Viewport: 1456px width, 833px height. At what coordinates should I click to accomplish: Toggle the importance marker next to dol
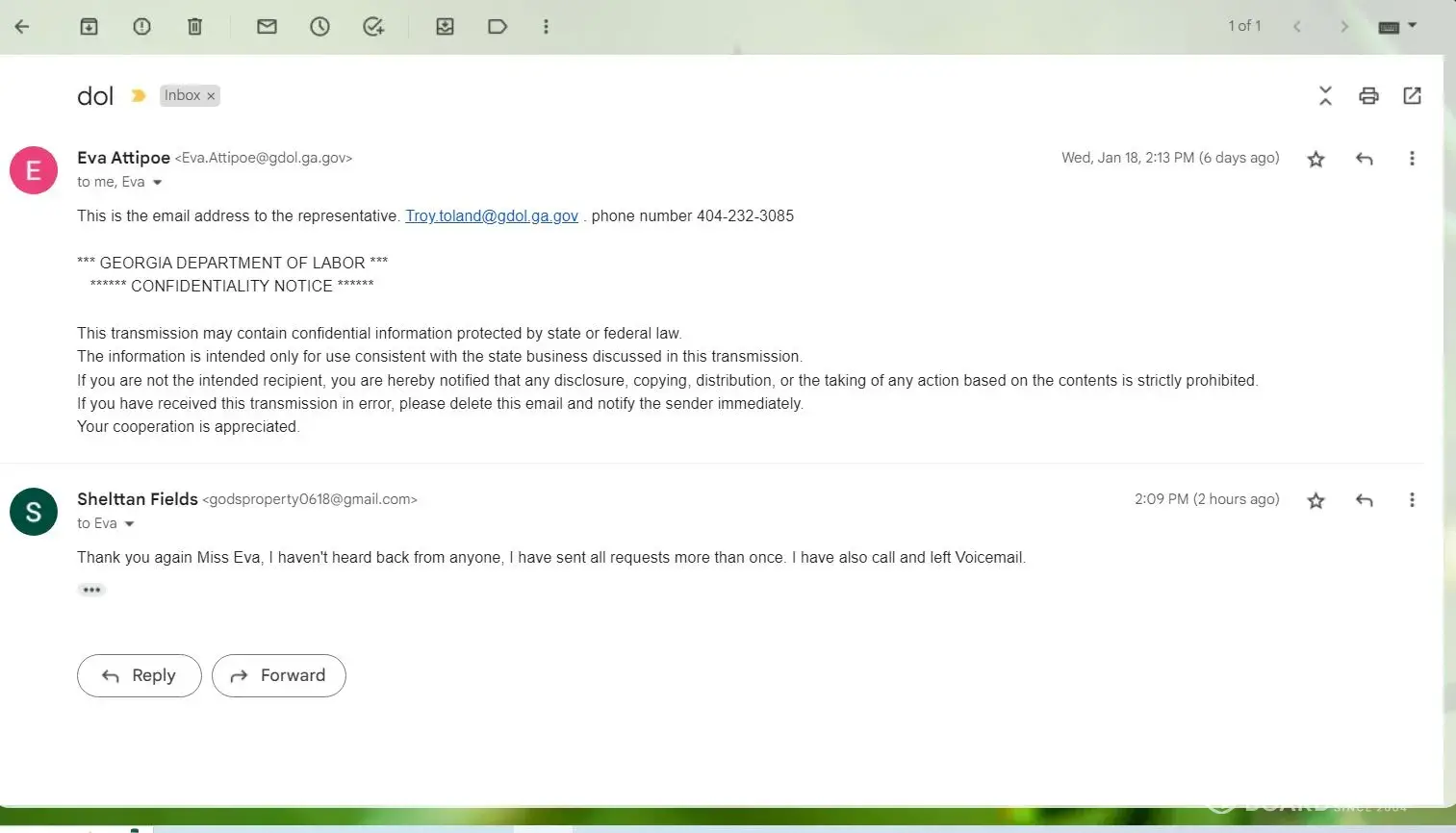(x=139, y=95)
